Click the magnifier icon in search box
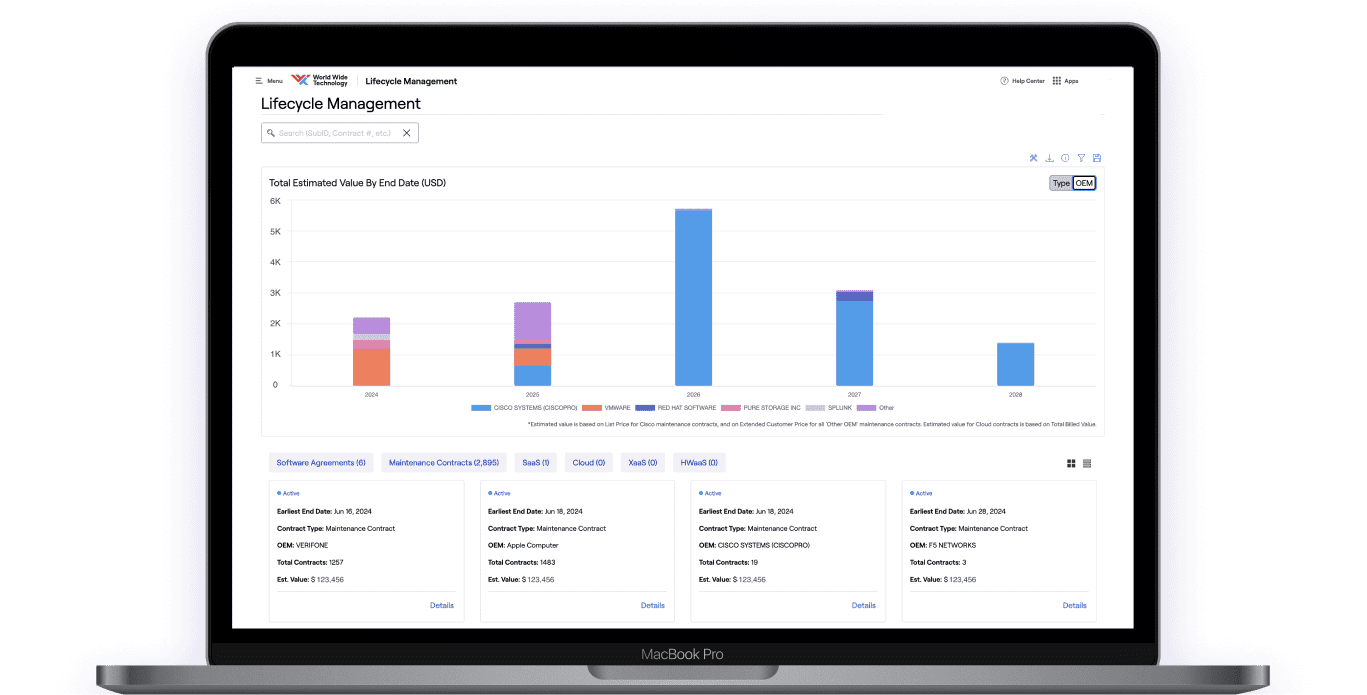Viewport: 1367px width, 695px height. 270,132
